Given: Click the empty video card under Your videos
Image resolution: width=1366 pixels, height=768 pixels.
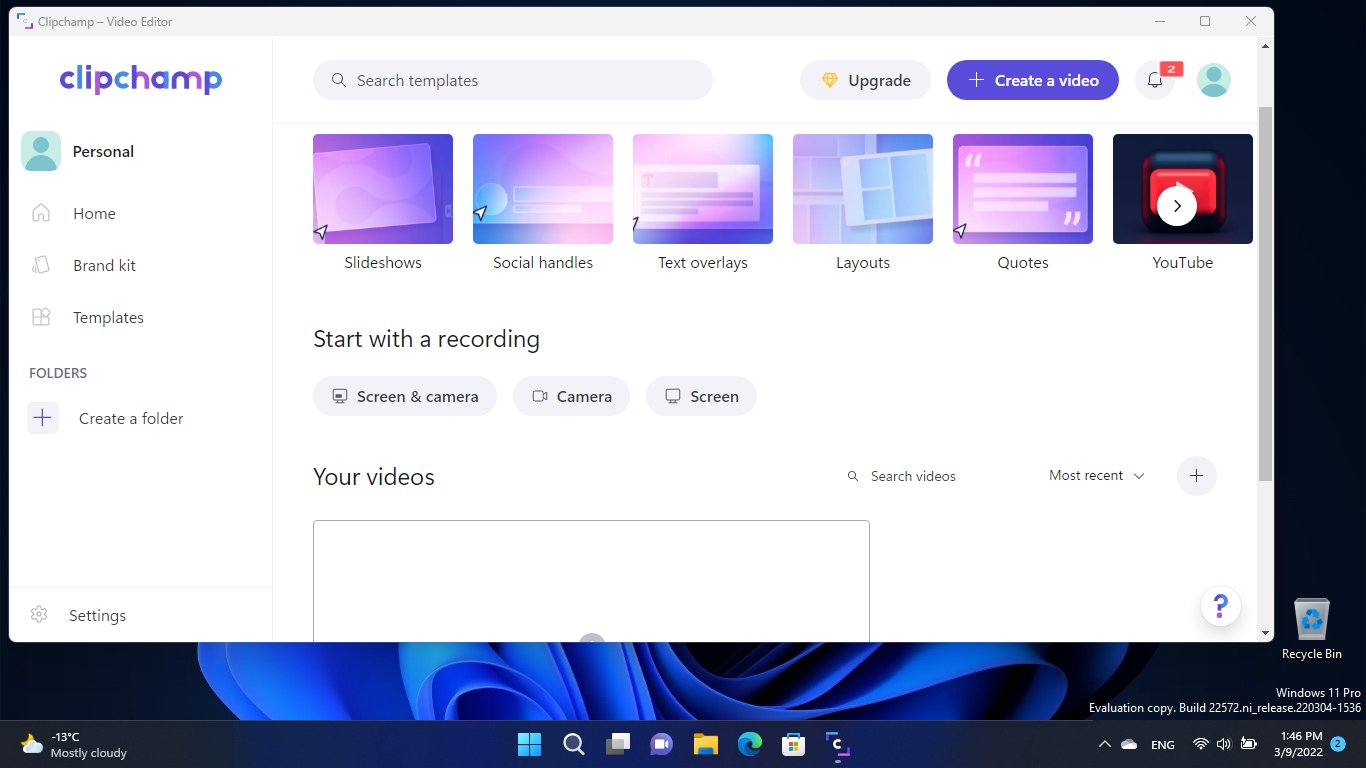Looking at the screenshot, I should click(x=591, y=581).
